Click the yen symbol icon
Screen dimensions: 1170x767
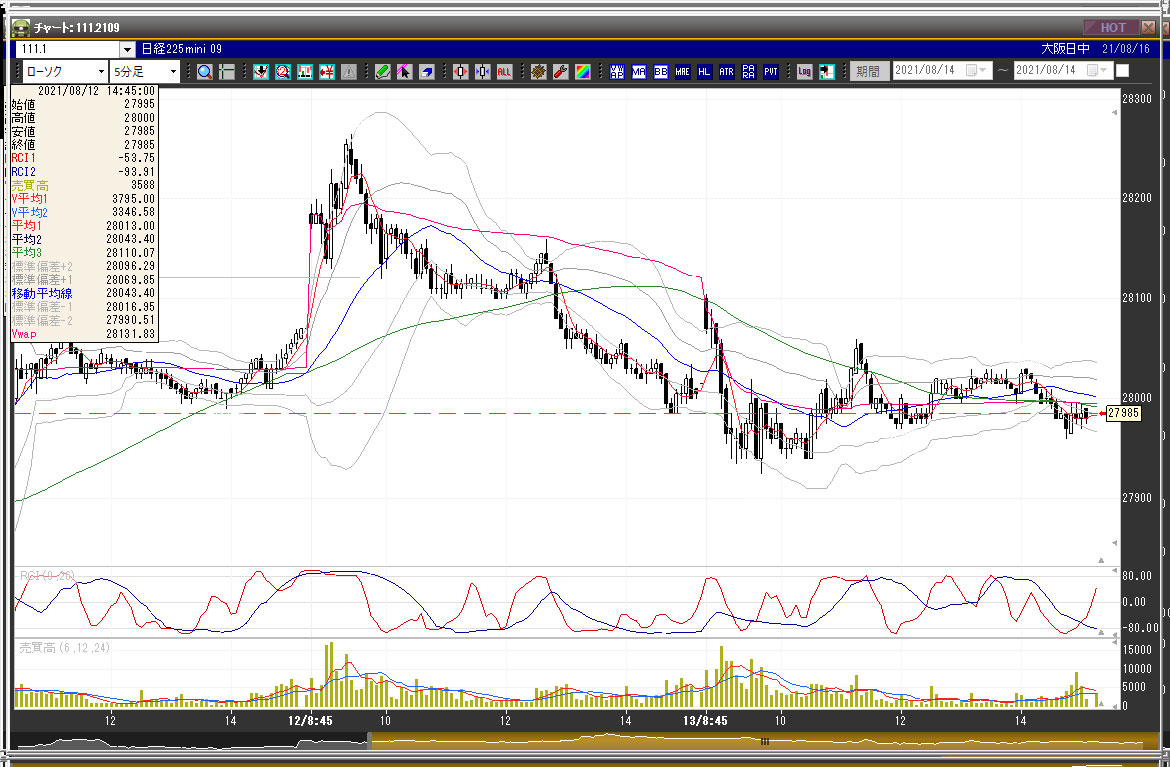coord(327,71)
